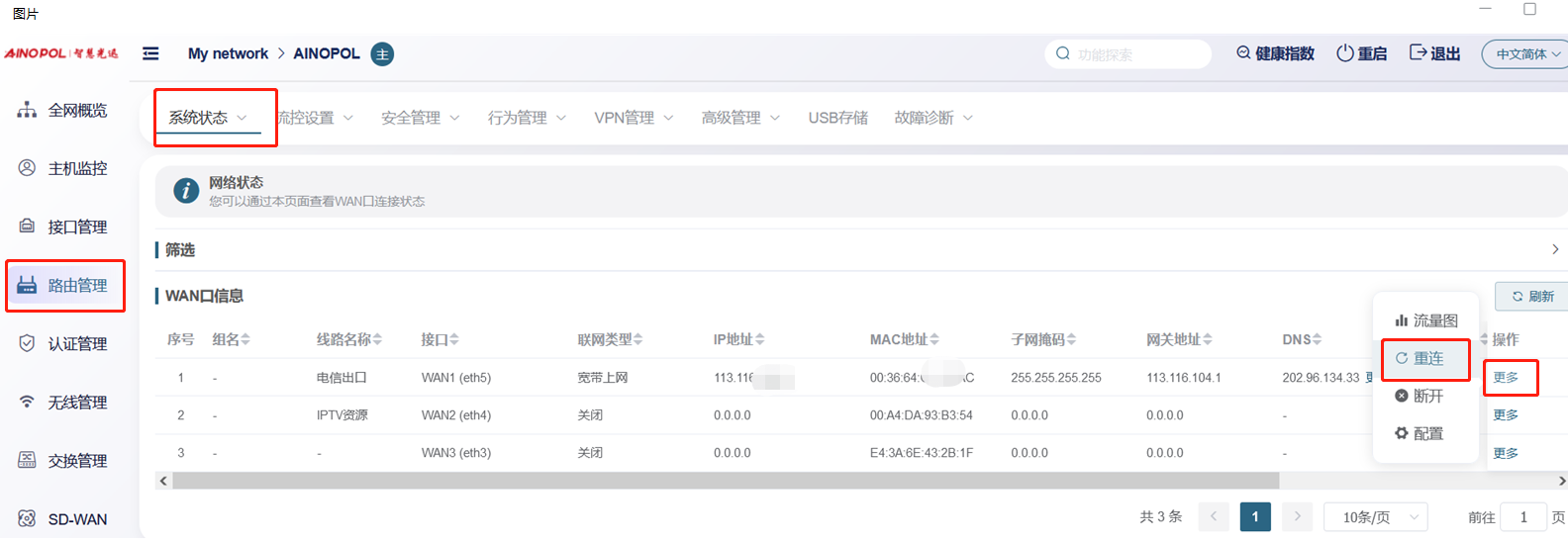Click the hamburger menu collapse icon
The width and height of the screenshot is (1568, 544).
point(150,53)
